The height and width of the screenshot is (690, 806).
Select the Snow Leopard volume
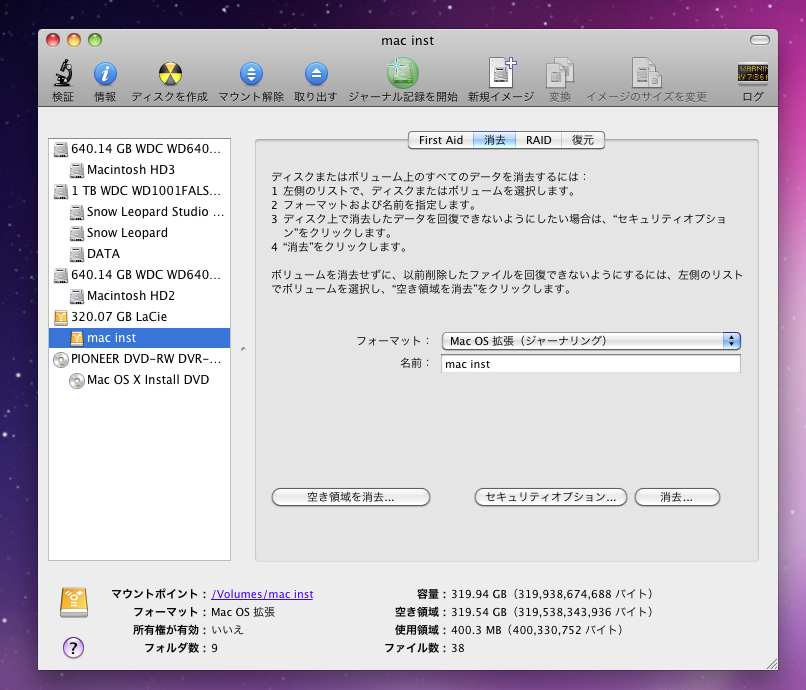[139, 233]
